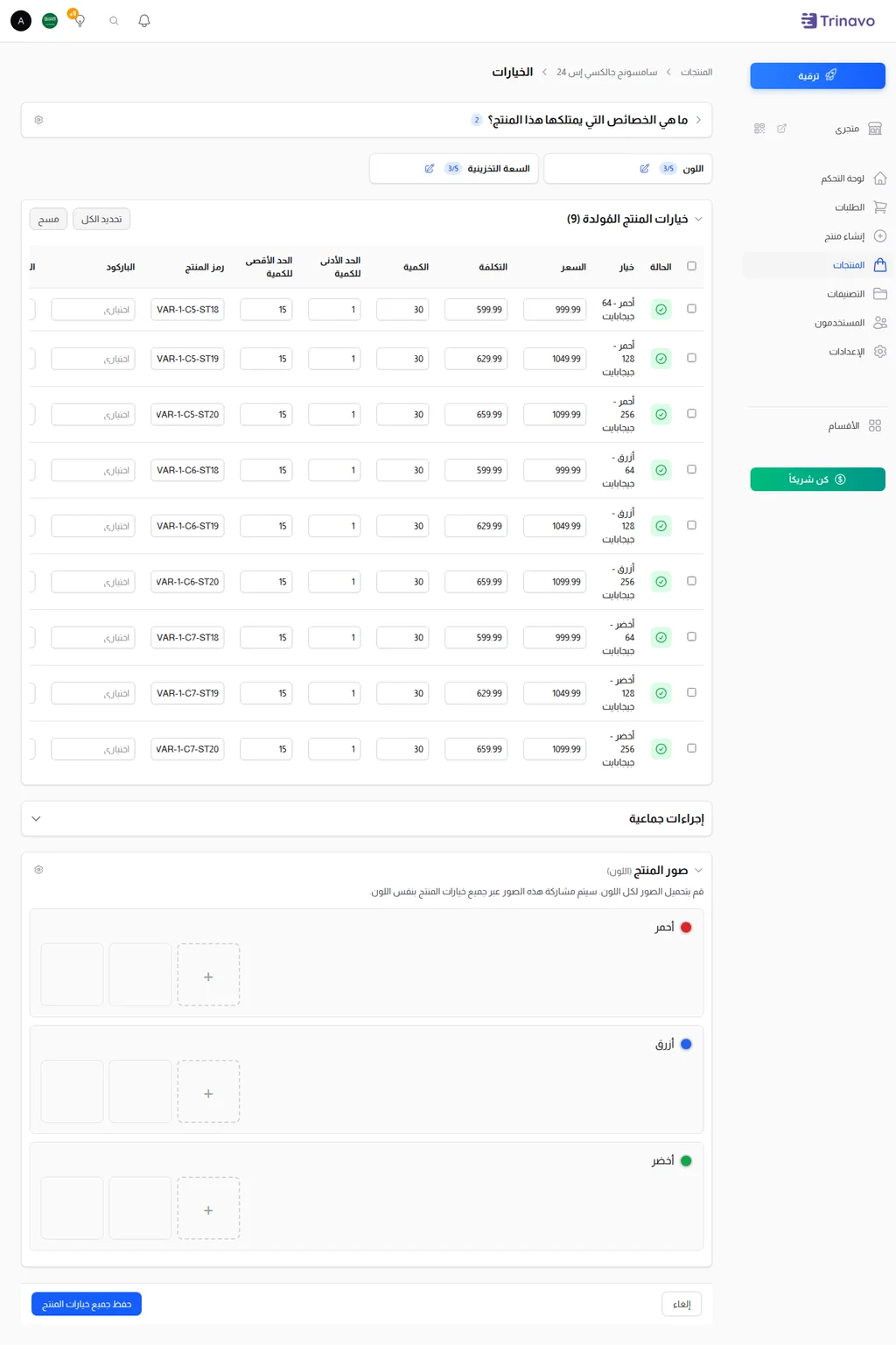Open متجري store entry in sidebar

coord(857,129)
